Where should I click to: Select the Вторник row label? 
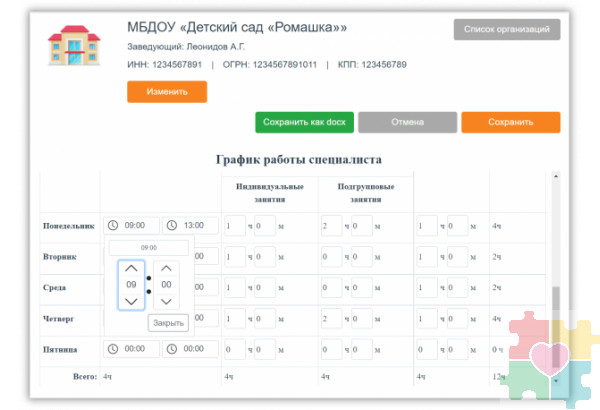click(60, 257)
